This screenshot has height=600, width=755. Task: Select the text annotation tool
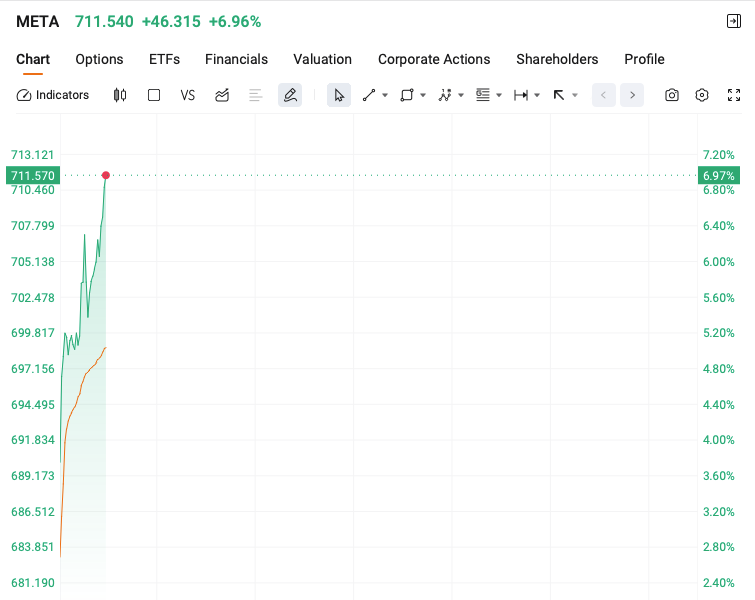(x=483, y=95)
